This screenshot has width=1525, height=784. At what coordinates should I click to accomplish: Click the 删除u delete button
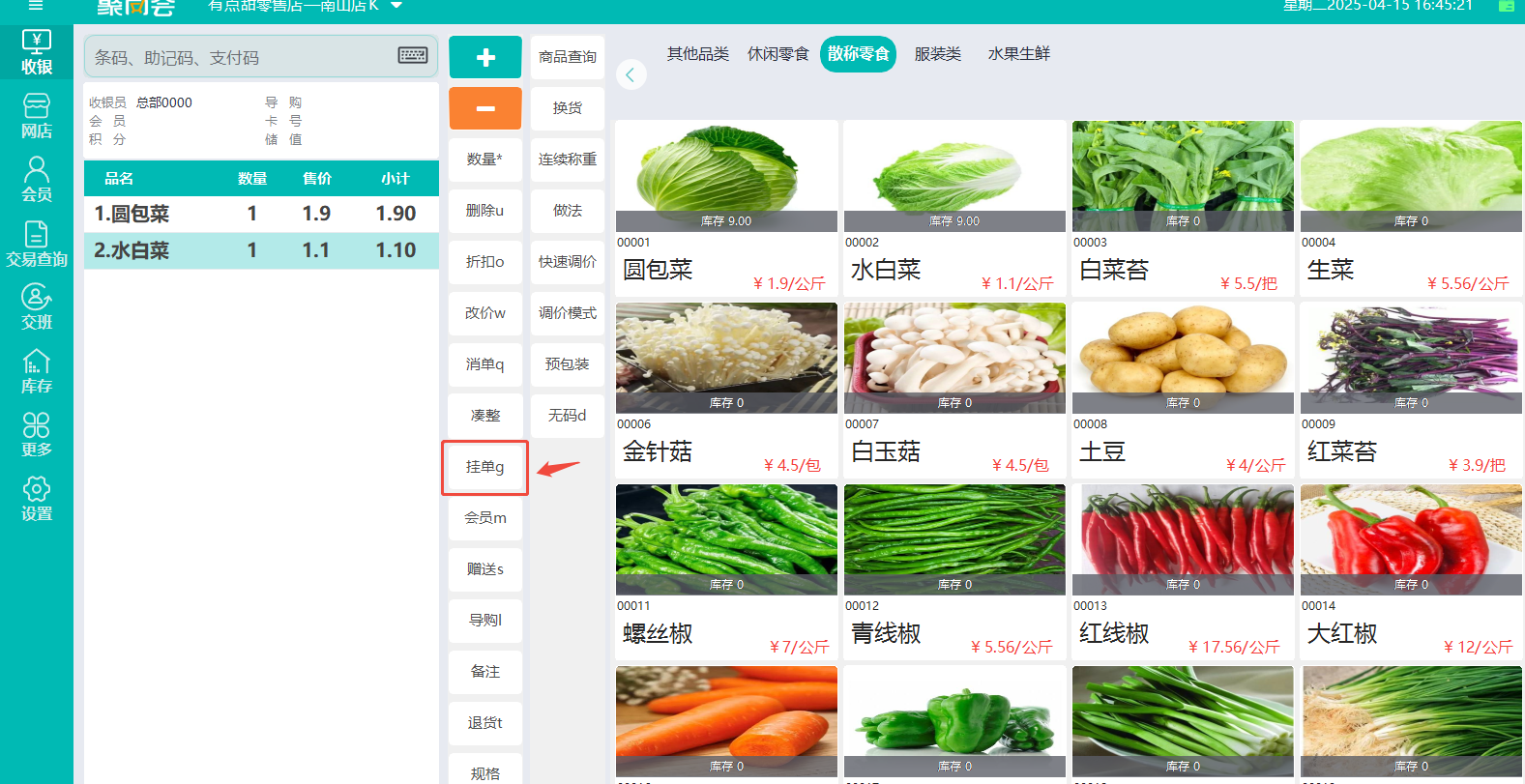485,211
